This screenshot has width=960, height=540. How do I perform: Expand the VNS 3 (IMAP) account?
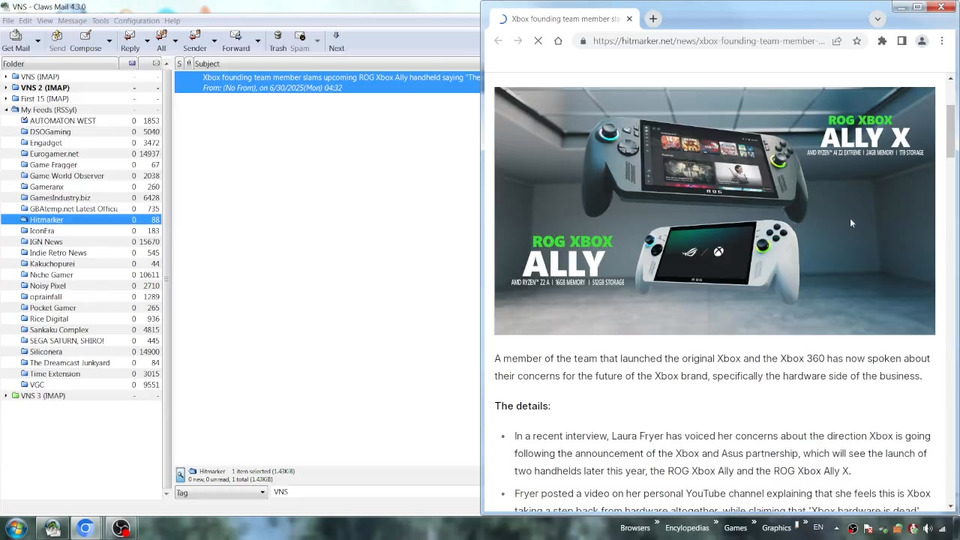6,396
